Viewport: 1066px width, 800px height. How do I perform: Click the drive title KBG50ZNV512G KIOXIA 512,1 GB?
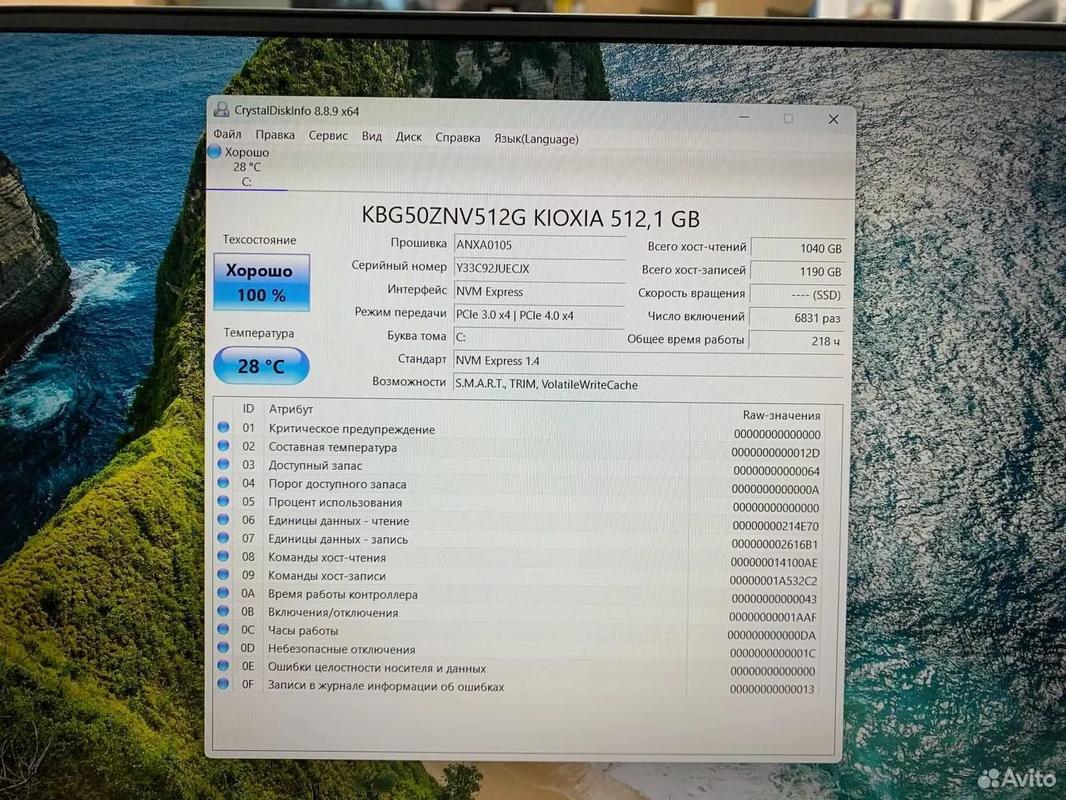(x=530, y=218)
